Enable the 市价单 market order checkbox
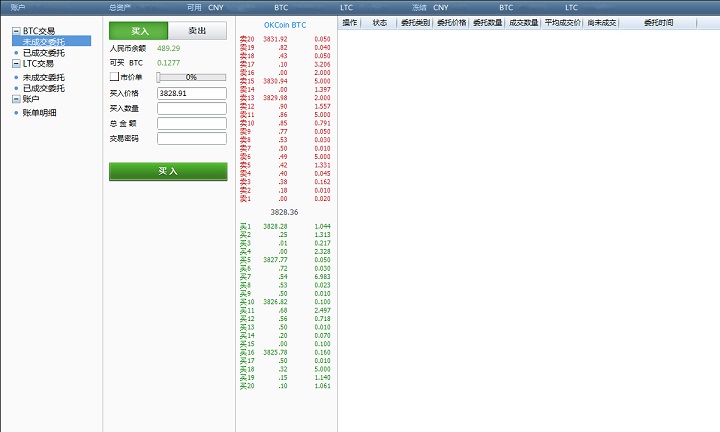The width and height of the screenshot is (720, 432). point(114,77)
